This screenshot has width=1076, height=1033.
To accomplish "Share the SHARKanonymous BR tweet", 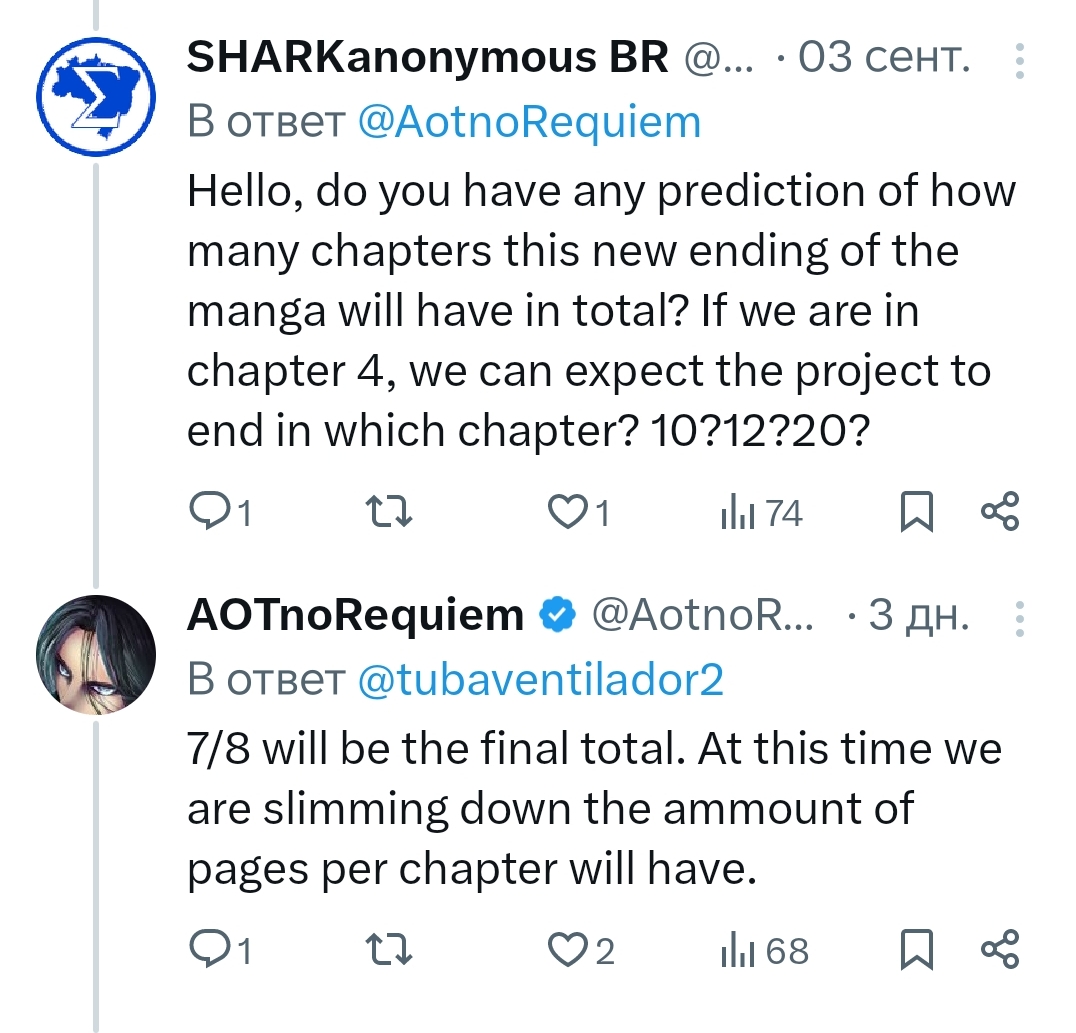I will pos(1000,514).
